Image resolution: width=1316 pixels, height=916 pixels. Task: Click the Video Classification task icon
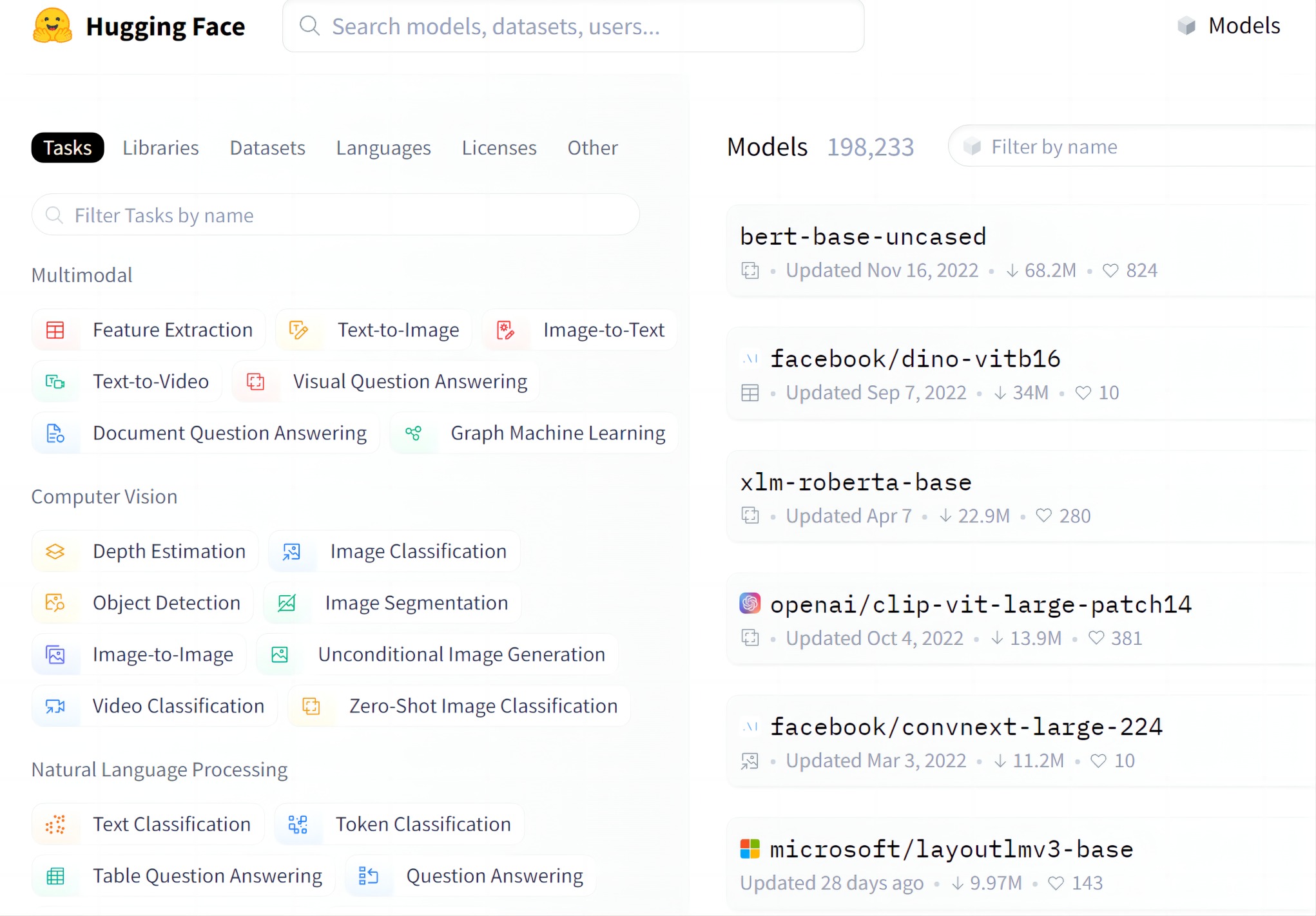coord(55,706)
